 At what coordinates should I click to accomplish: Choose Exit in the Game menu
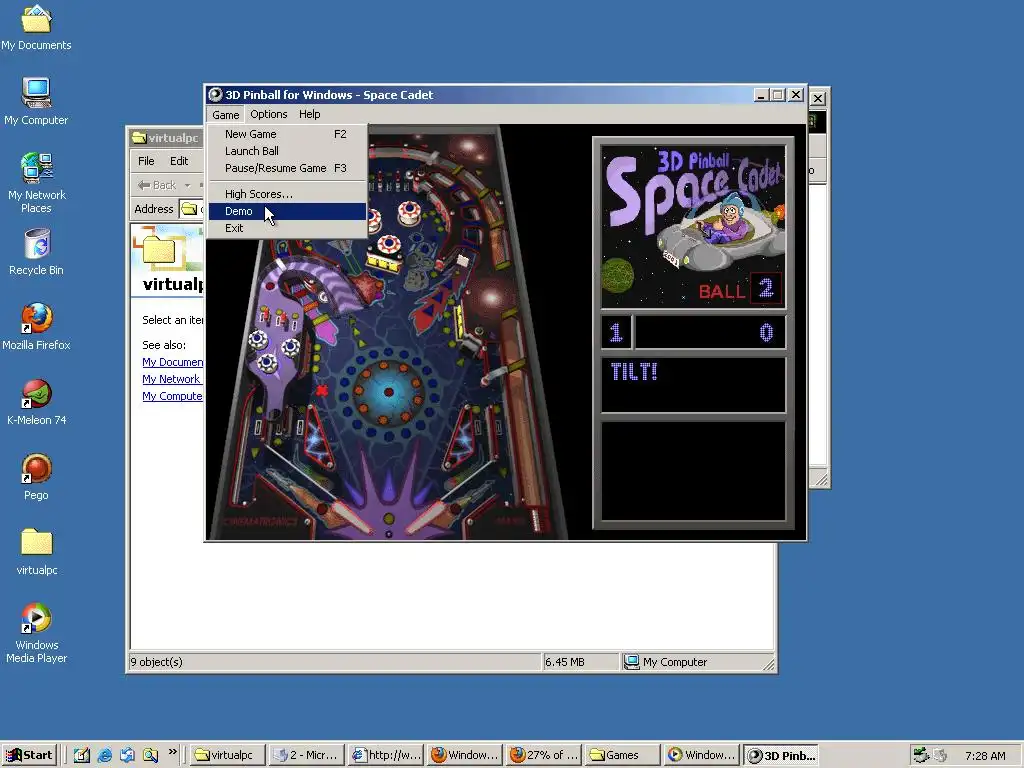point(287,228)
